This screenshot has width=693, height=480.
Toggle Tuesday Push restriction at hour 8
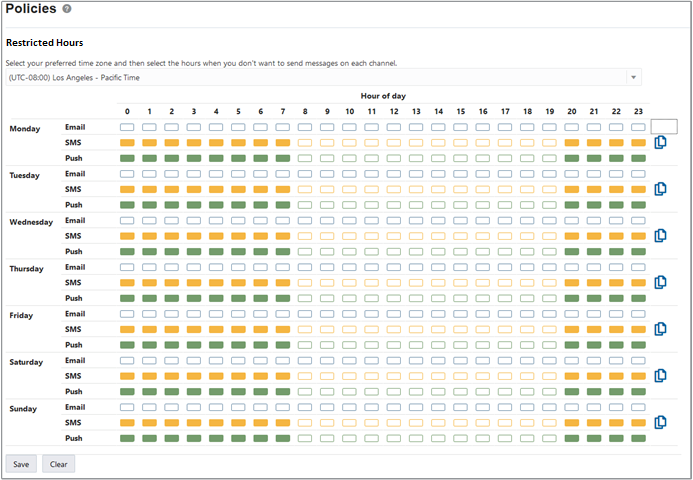pyautogui.click(x=305, y=205)
